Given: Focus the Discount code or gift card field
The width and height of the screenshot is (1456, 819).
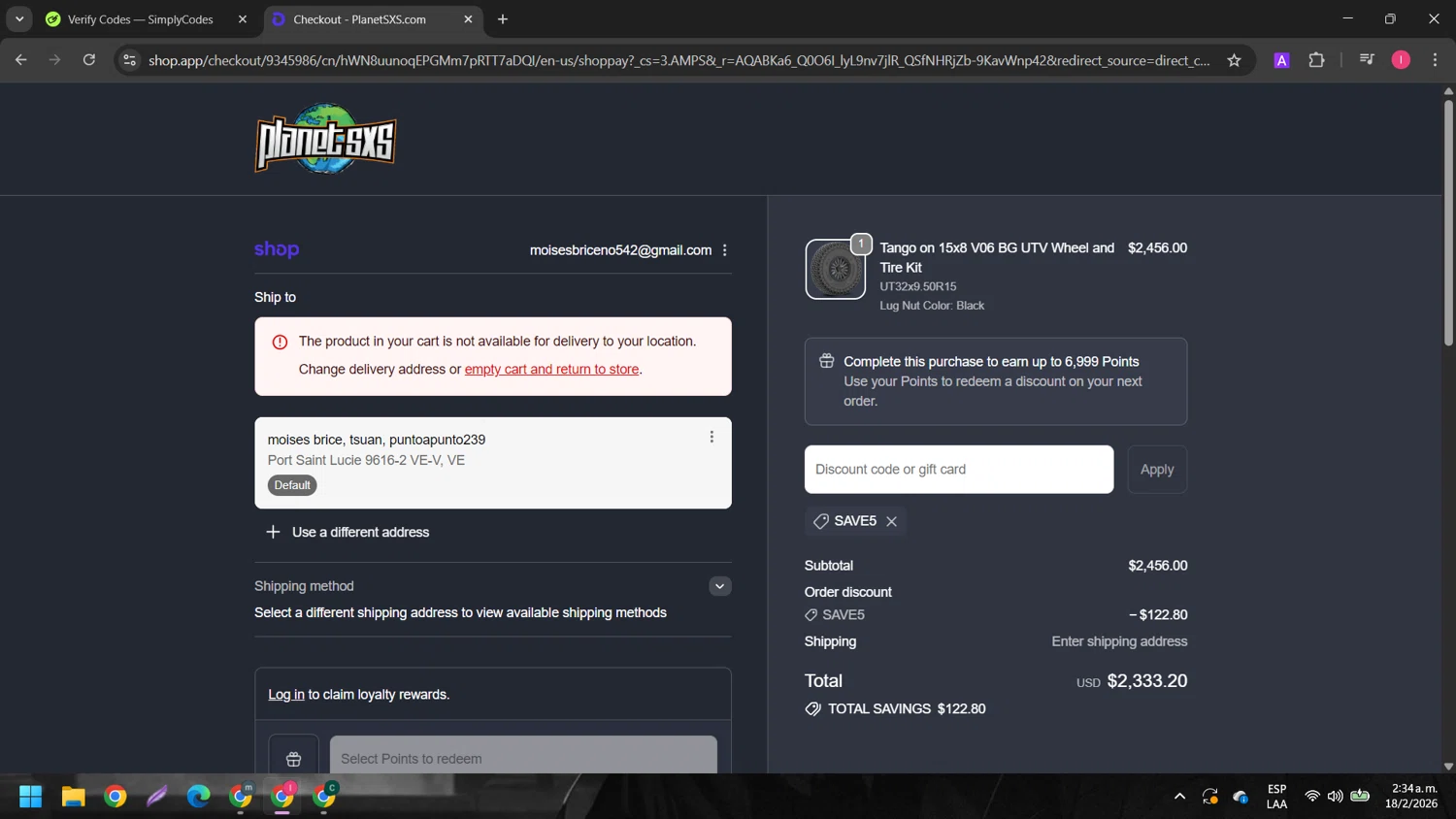Looking at the screenshot, I should 959,470.
